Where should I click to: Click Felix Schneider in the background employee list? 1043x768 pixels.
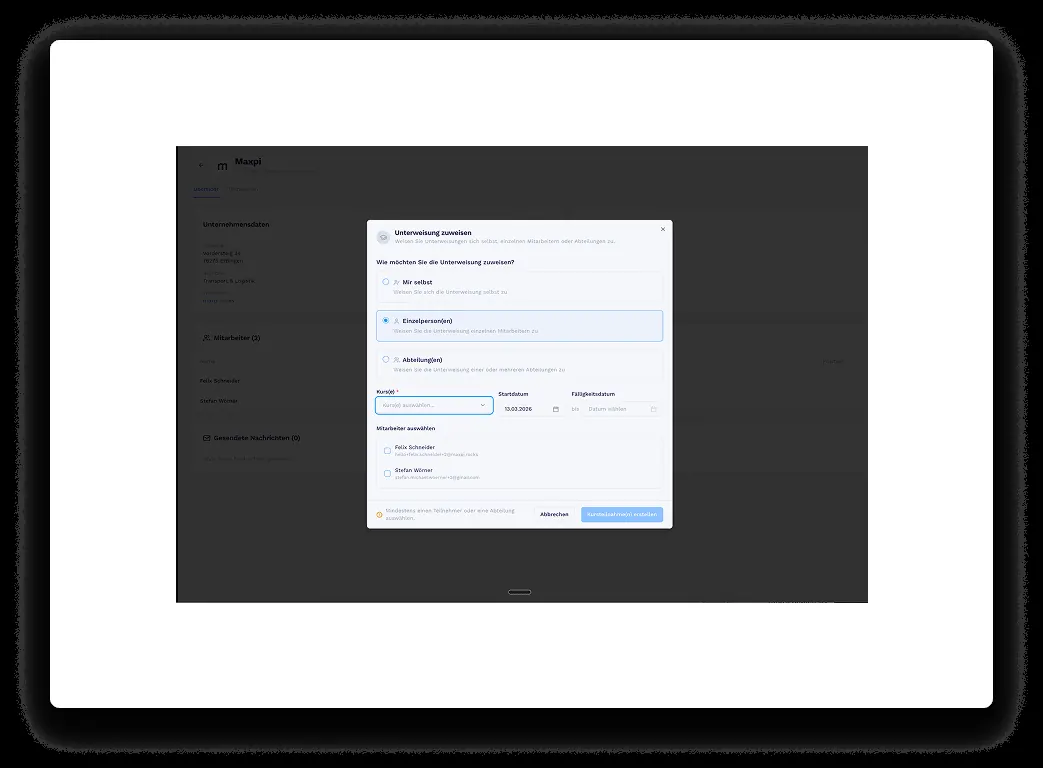click(x=220, y=381)
